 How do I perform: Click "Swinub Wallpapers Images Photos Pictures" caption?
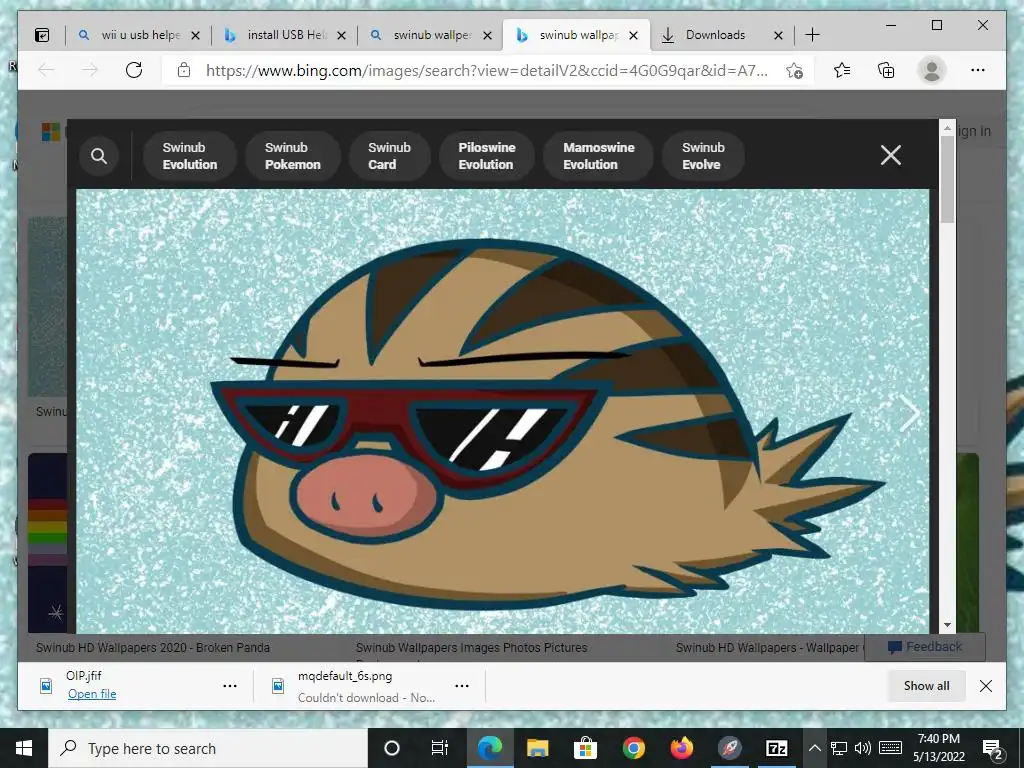[472, 648]
